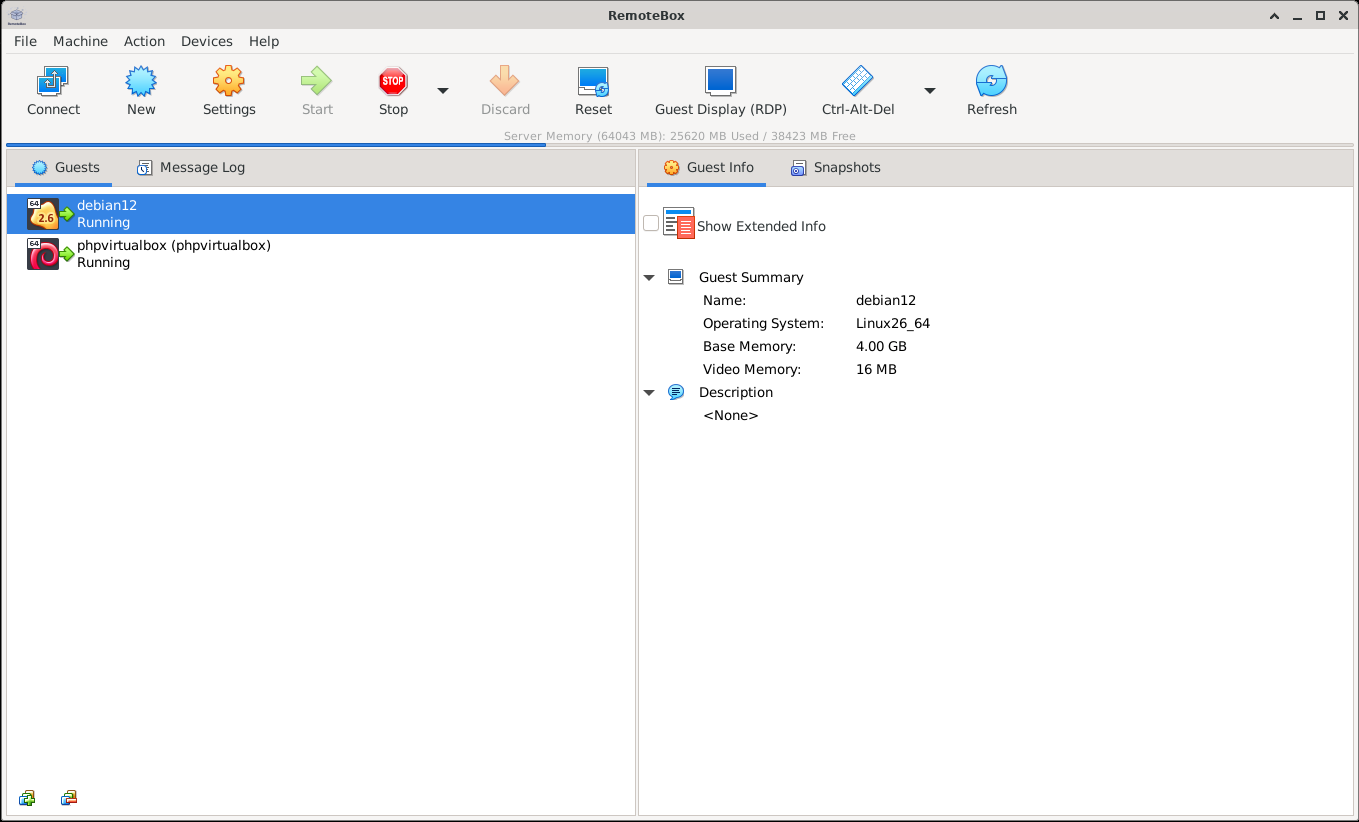The width and height of the screenshot is (1359, 822).
Task: Click the Guest Summary monitor icon
Action: click(676, 277)
